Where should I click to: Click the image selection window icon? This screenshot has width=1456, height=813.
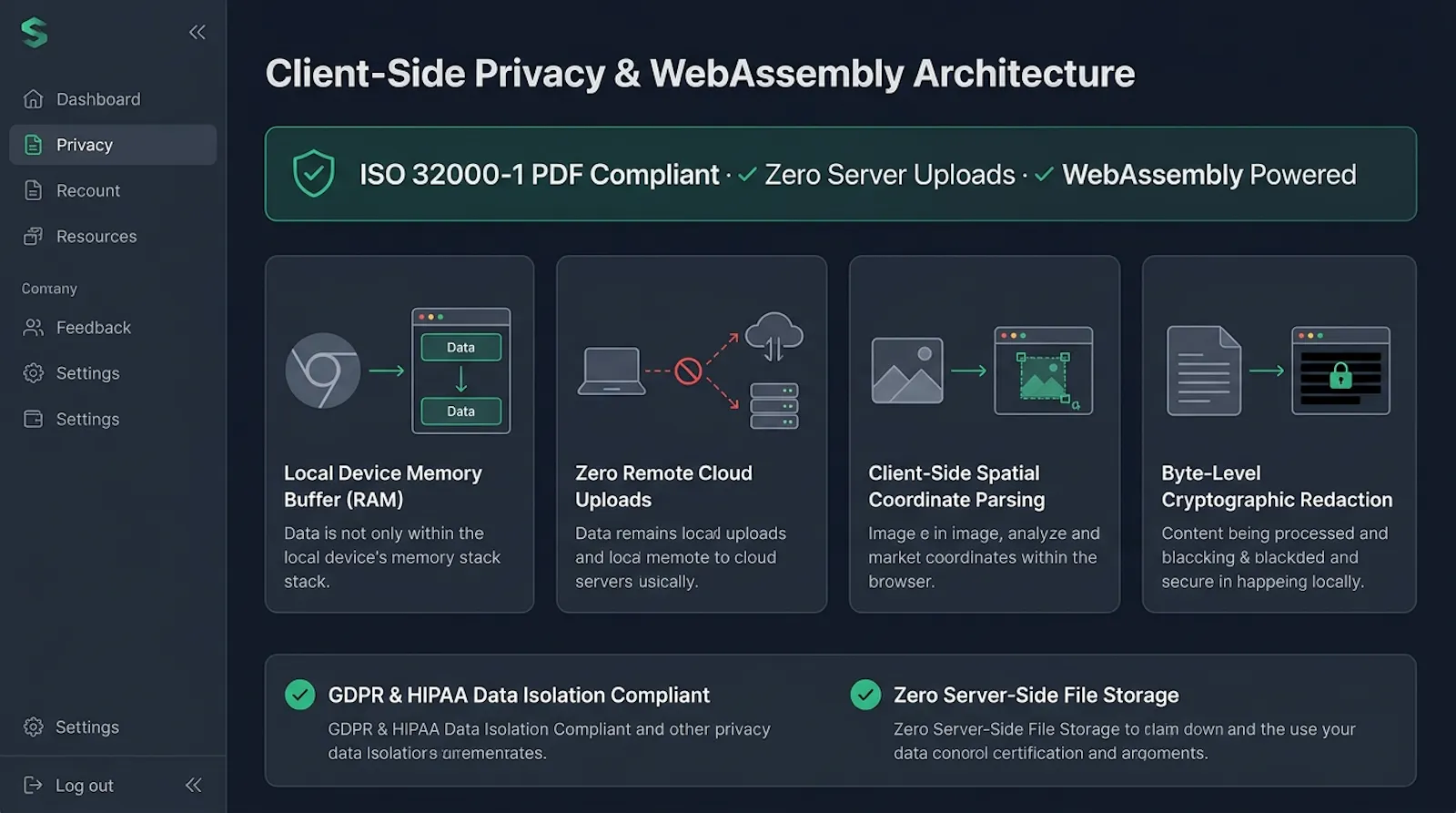point(1044,371)
